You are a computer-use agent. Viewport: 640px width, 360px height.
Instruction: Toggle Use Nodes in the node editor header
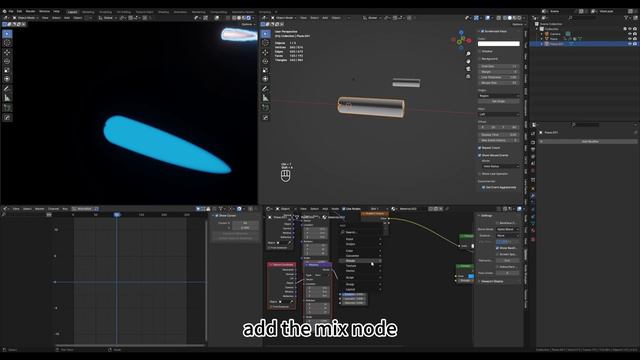[344, 209]
